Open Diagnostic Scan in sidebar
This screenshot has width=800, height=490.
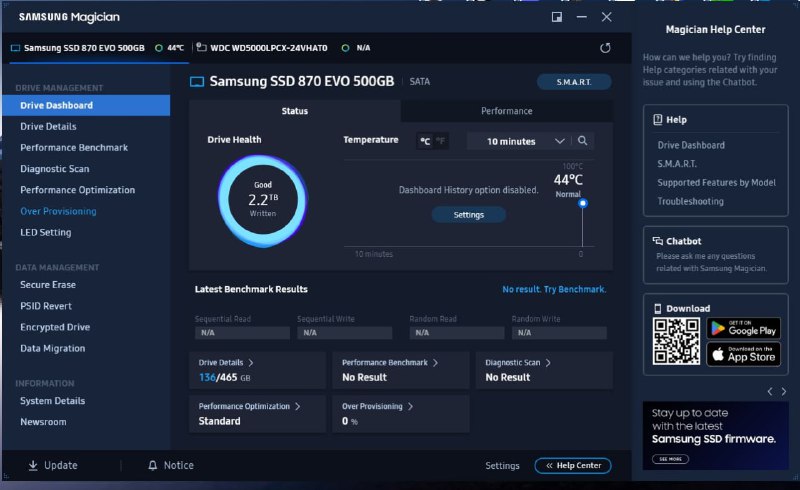(55, 168)
